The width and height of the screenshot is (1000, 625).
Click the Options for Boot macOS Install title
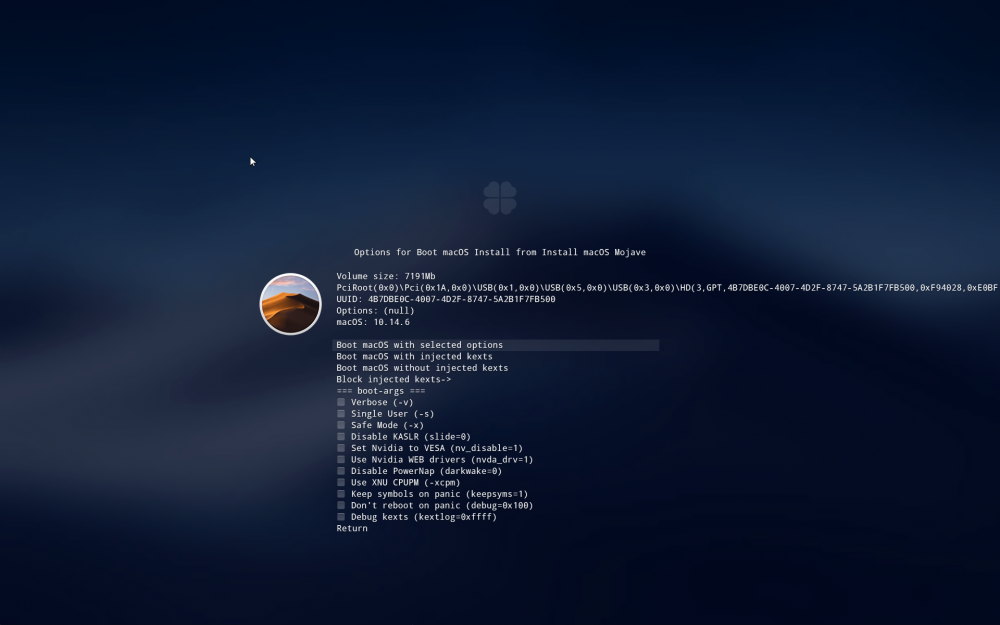(500, 253)
